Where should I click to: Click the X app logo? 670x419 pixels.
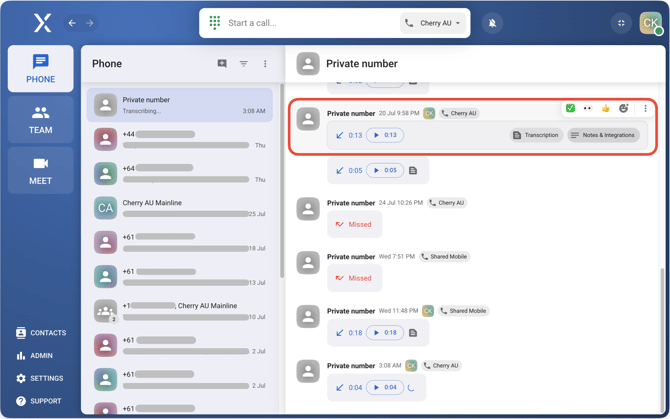42,23
